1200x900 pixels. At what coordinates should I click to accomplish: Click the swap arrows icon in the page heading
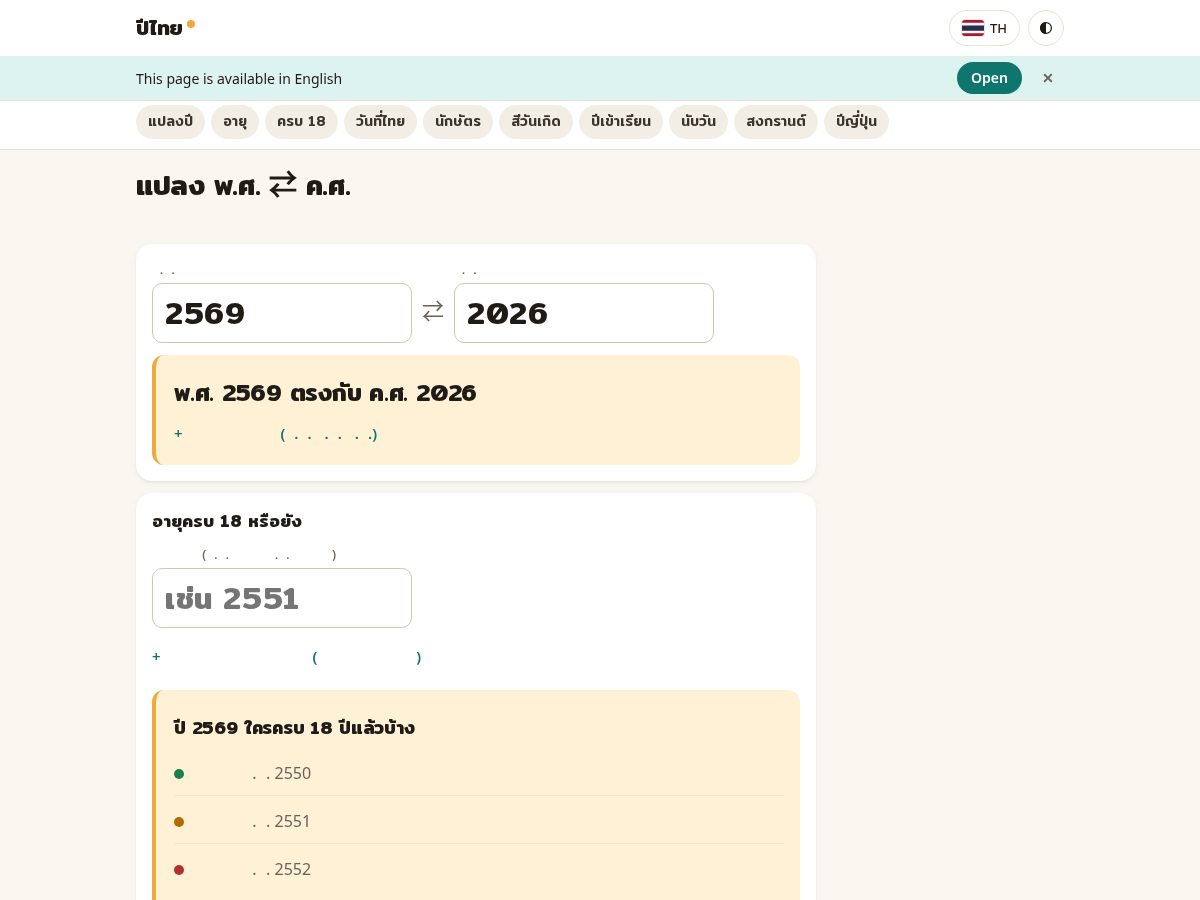pos(283,185)
